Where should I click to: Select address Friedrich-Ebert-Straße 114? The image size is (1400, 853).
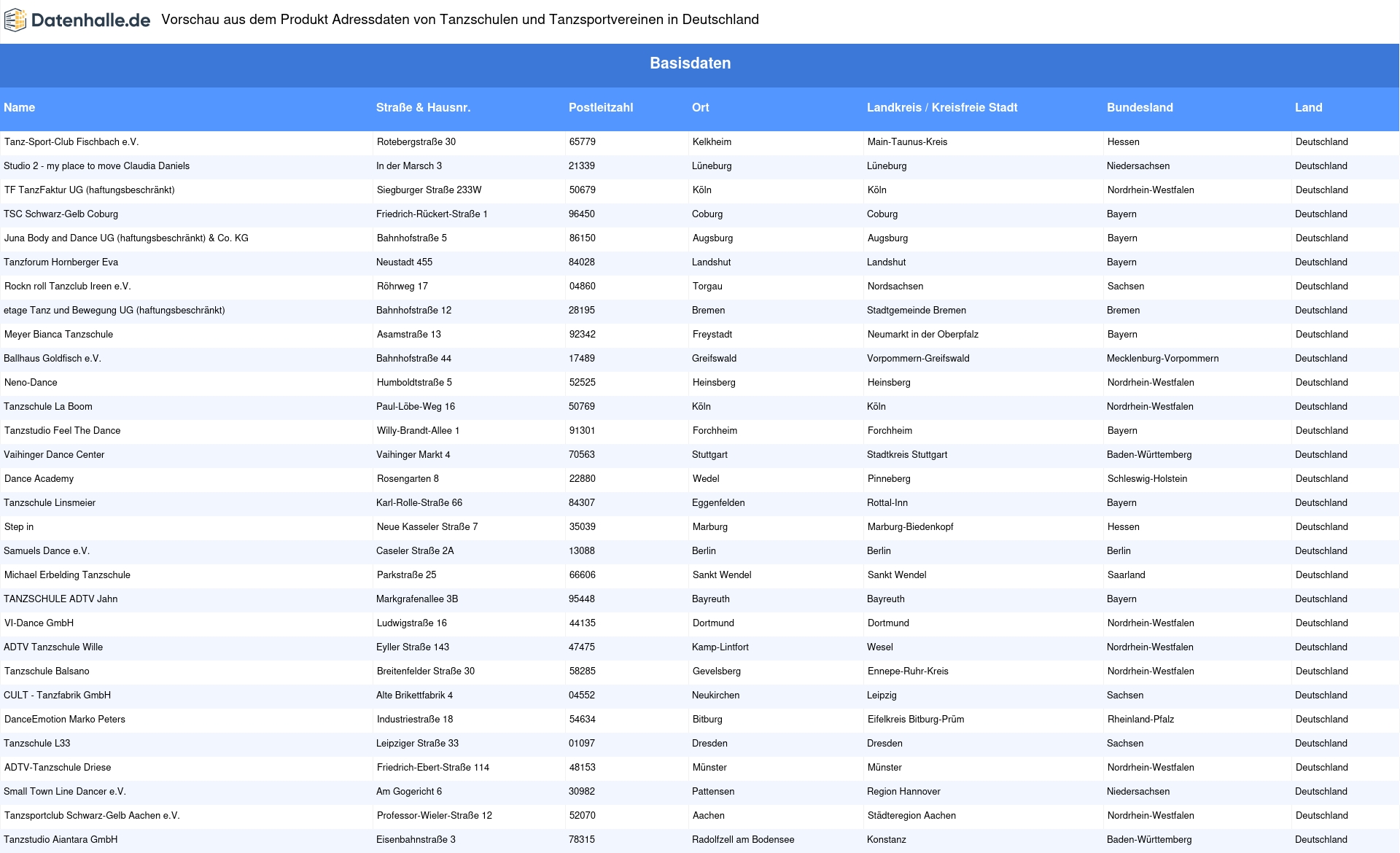433,767
